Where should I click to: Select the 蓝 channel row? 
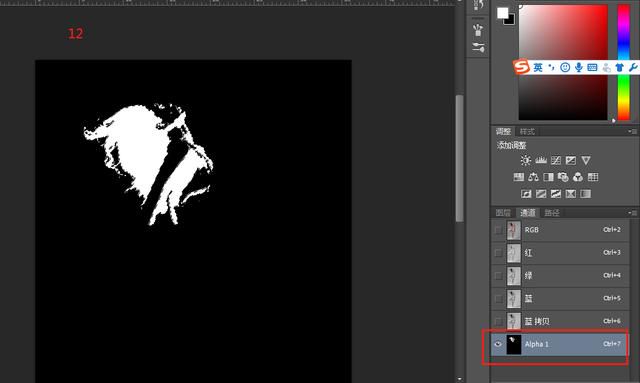(560, 298)
